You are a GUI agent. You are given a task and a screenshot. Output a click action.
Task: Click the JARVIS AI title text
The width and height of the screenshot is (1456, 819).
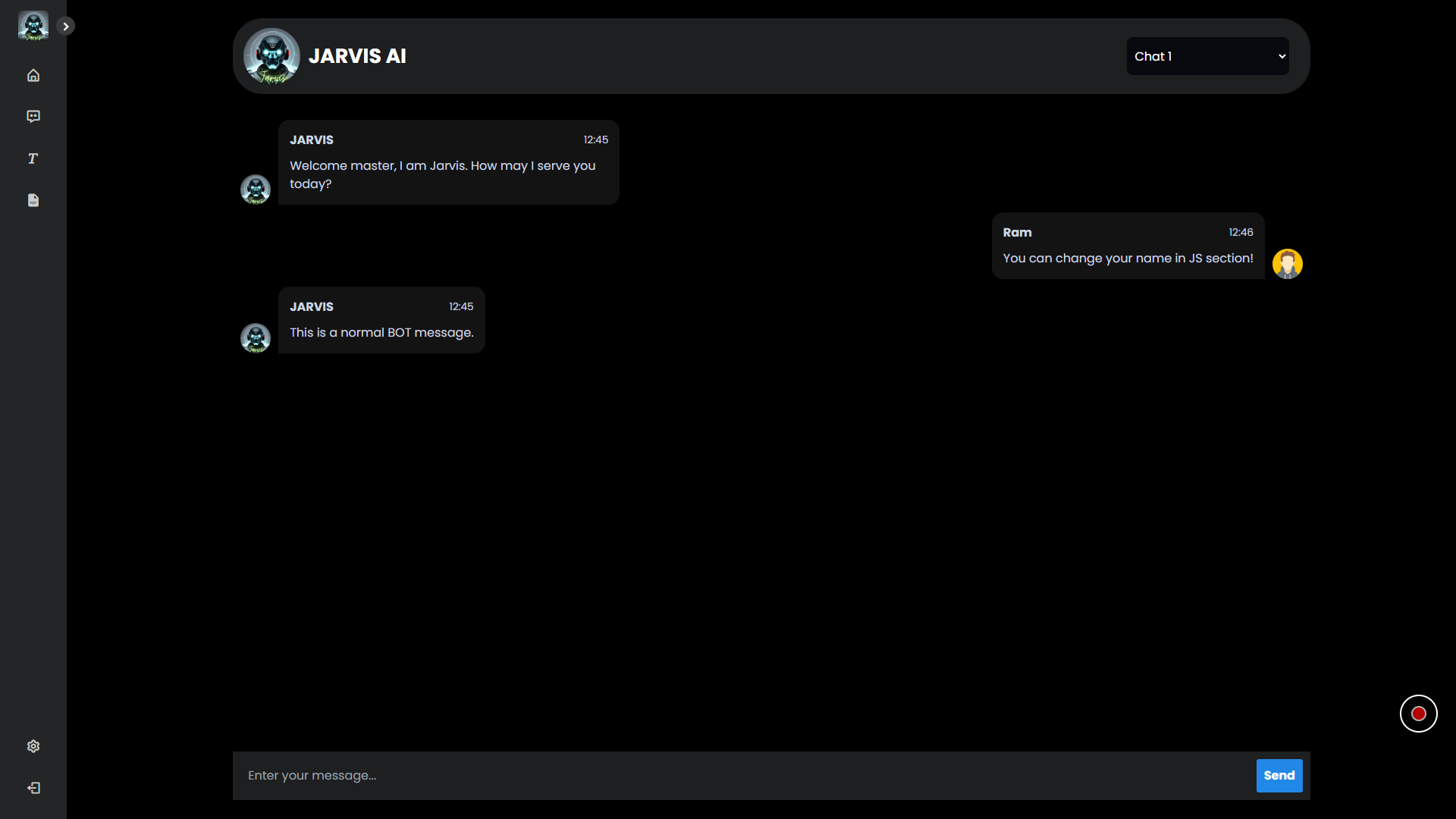point(357,56)
